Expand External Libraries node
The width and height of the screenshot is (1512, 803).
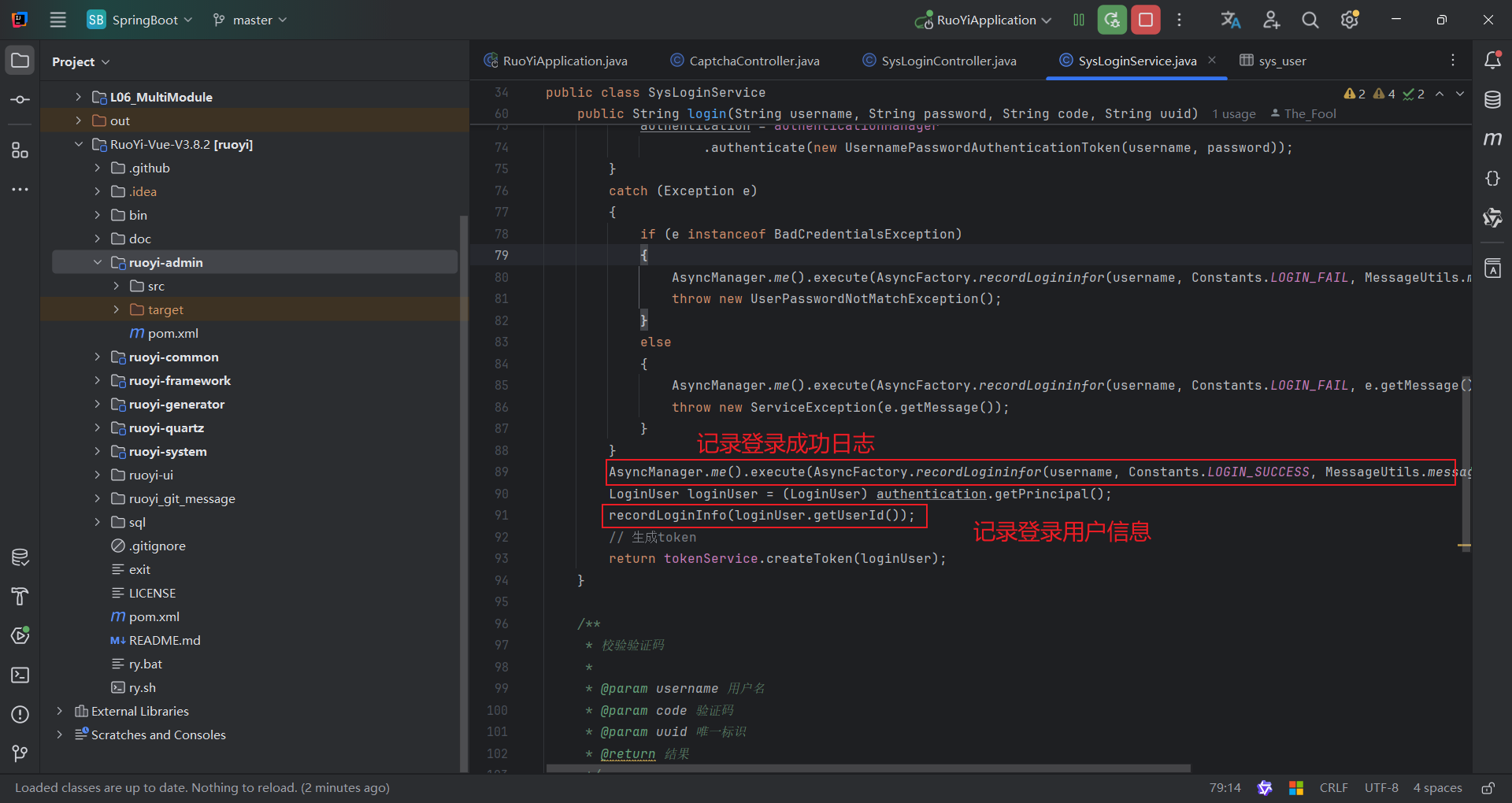pos(59,711)
